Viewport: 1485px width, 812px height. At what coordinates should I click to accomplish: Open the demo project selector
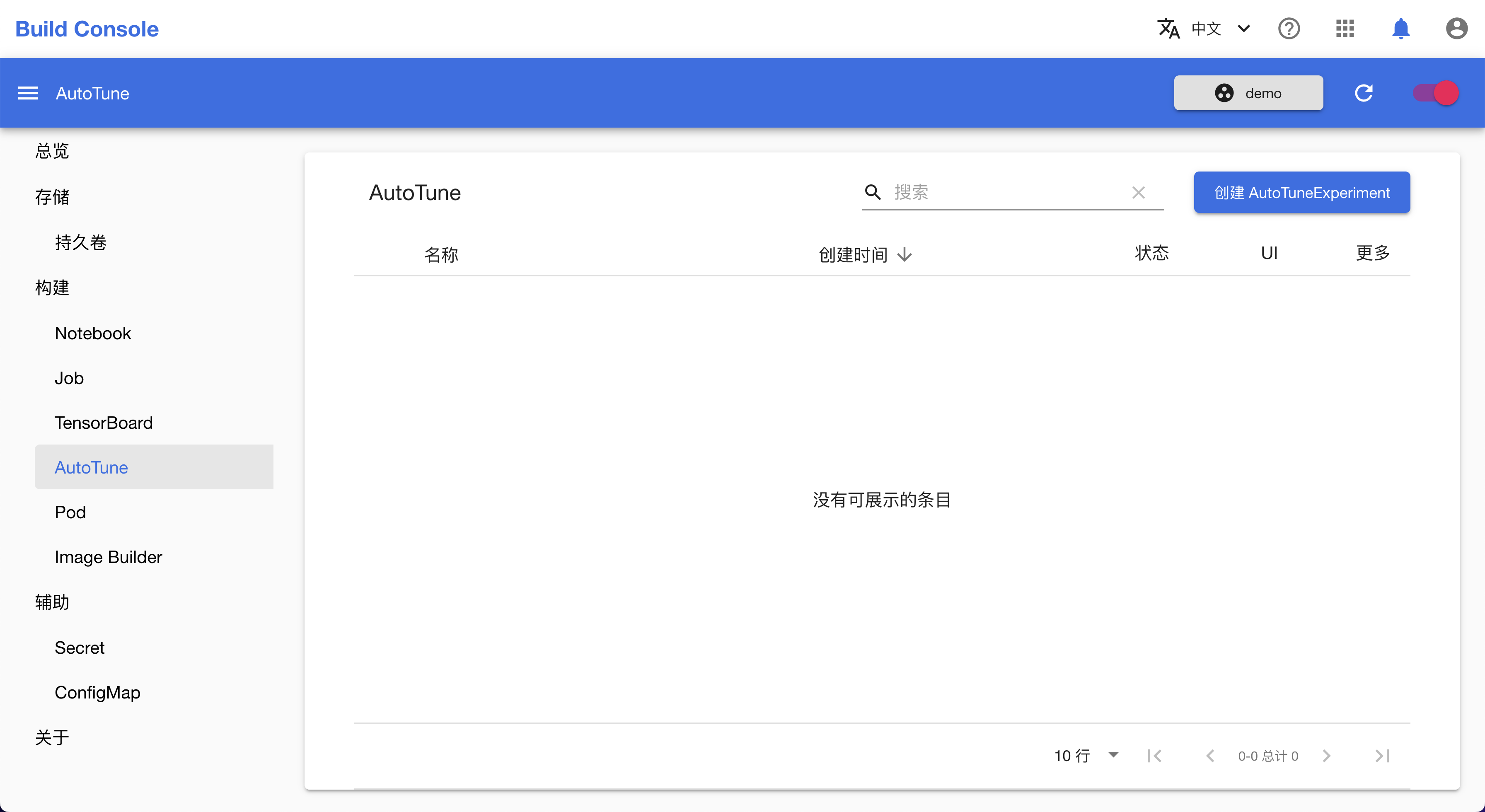coord(1248,93)
